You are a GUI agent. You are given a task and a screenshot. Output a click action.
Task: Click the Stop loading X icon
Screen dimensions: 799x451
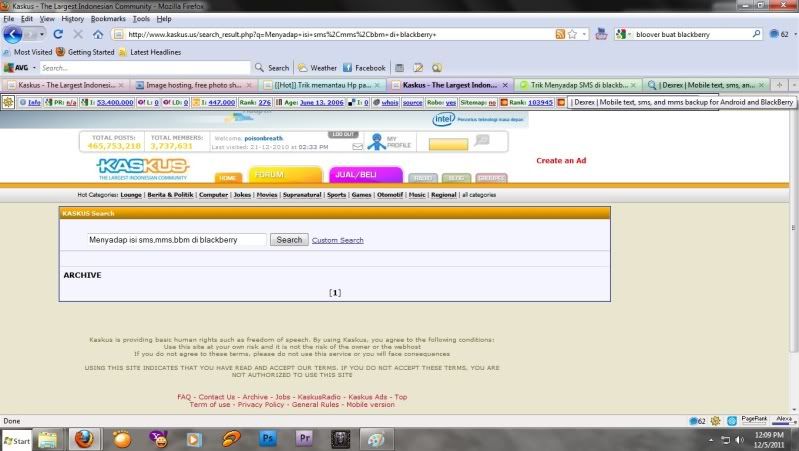point(78,34)
